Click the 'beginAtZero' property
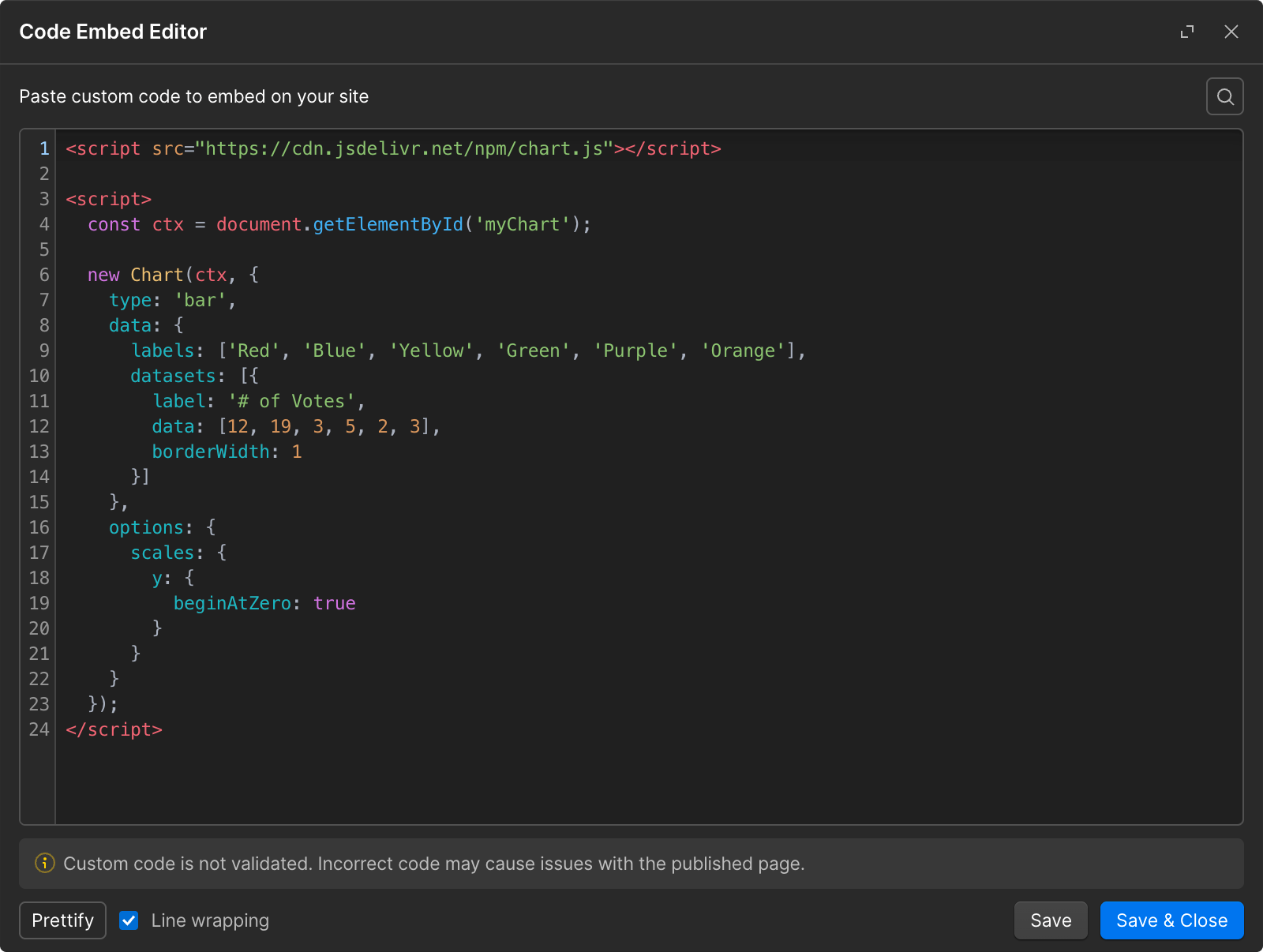 point(232,603)
